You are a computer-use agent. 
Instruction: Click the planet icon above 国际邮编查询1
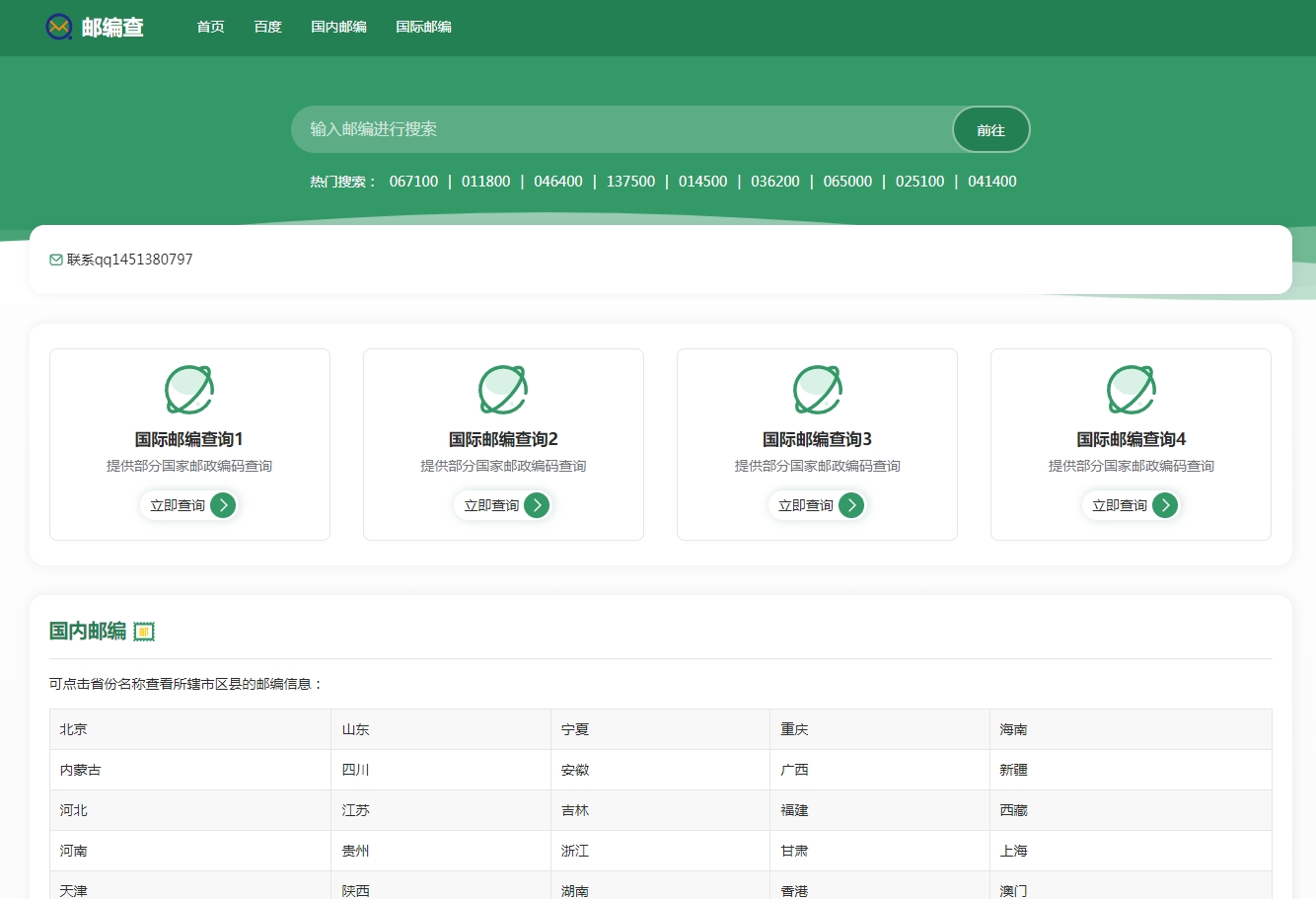click(189, 390)
